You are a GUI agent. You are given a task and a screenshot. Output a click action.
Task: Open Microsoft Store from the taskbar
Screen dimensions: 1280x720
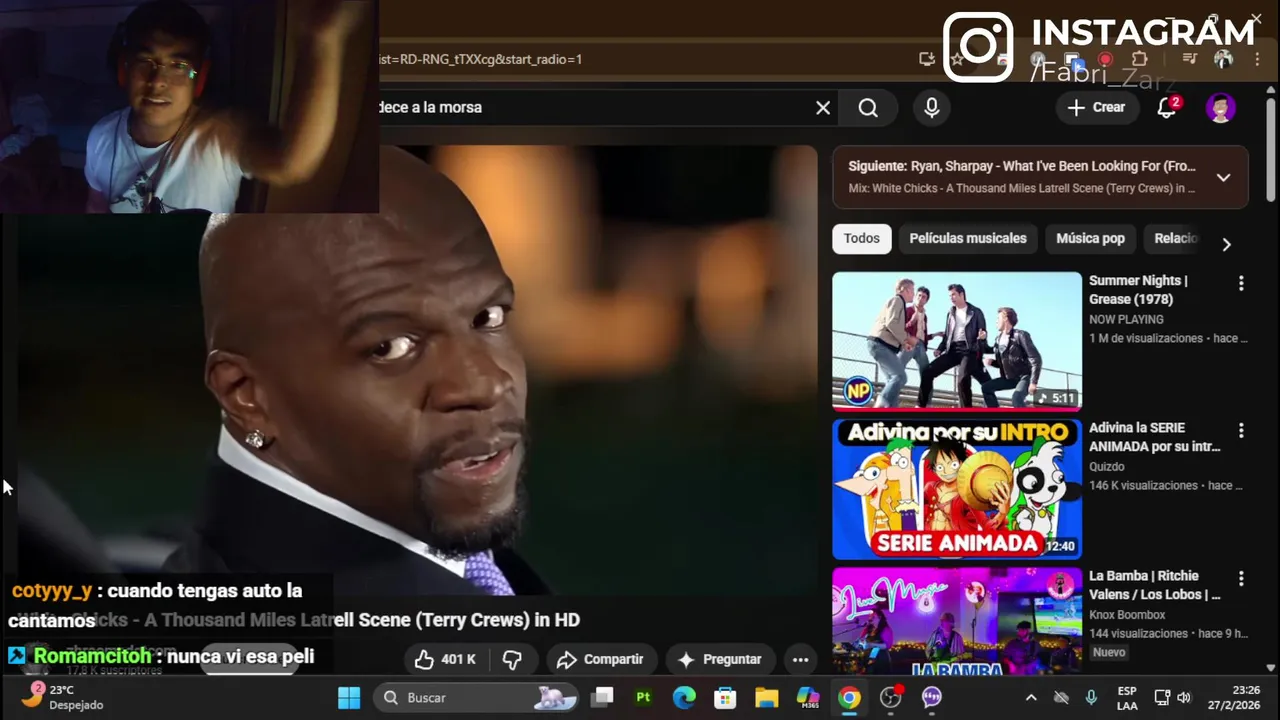[725, 698]
